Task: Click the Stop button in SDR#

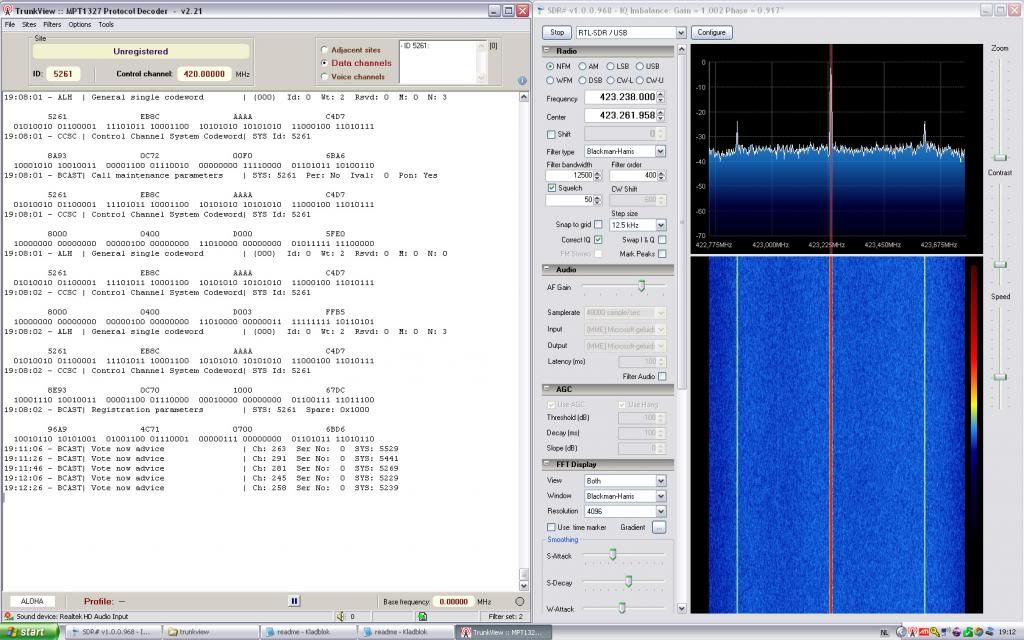Action: point(557,32)
